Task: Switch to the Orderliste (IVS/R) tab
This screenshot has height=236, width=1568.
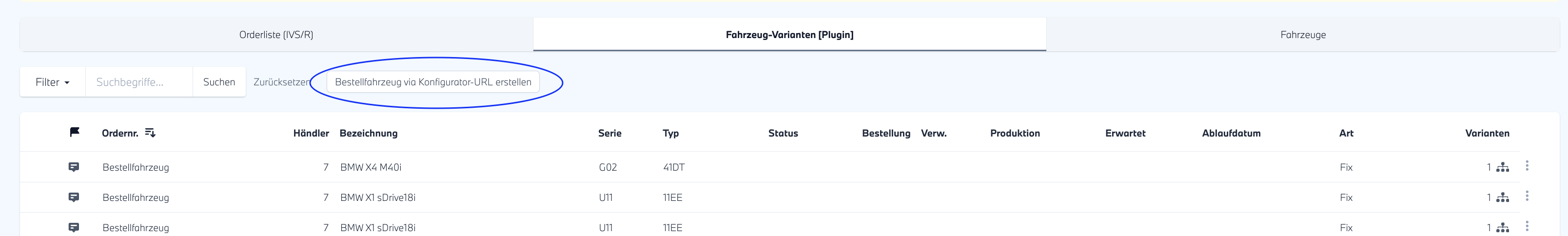Action: pos(276,35)
